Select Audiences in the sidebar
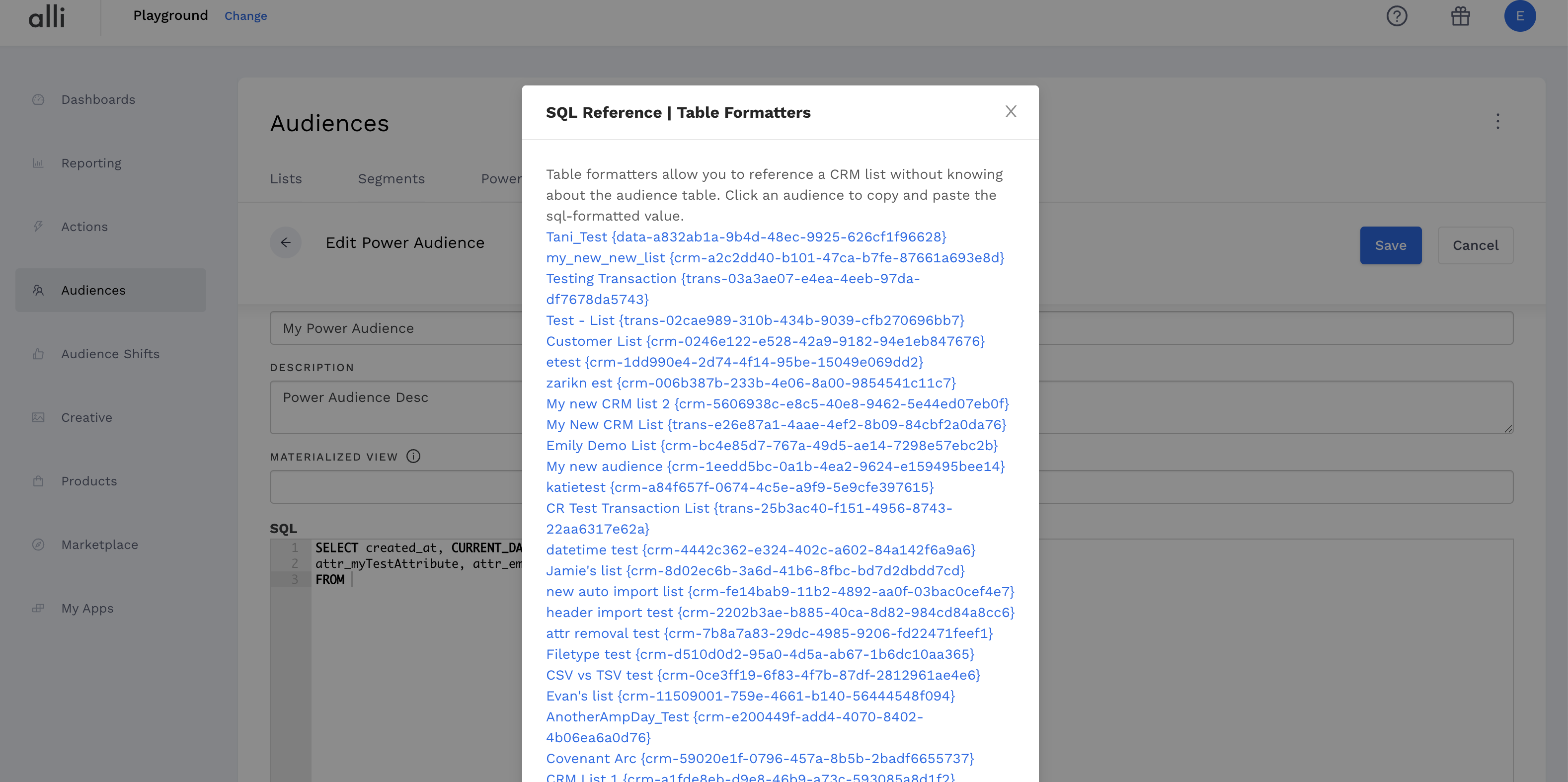This screenshot has height=782, width=1568. tap(93, 290)
